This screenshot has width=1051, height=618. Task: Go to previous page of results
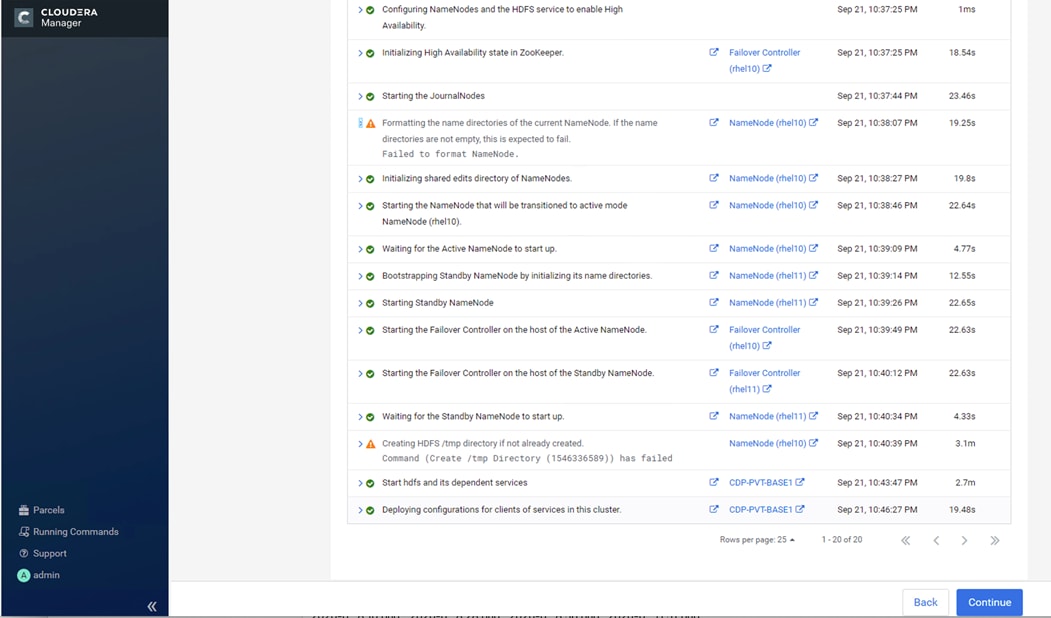point(936,540)
